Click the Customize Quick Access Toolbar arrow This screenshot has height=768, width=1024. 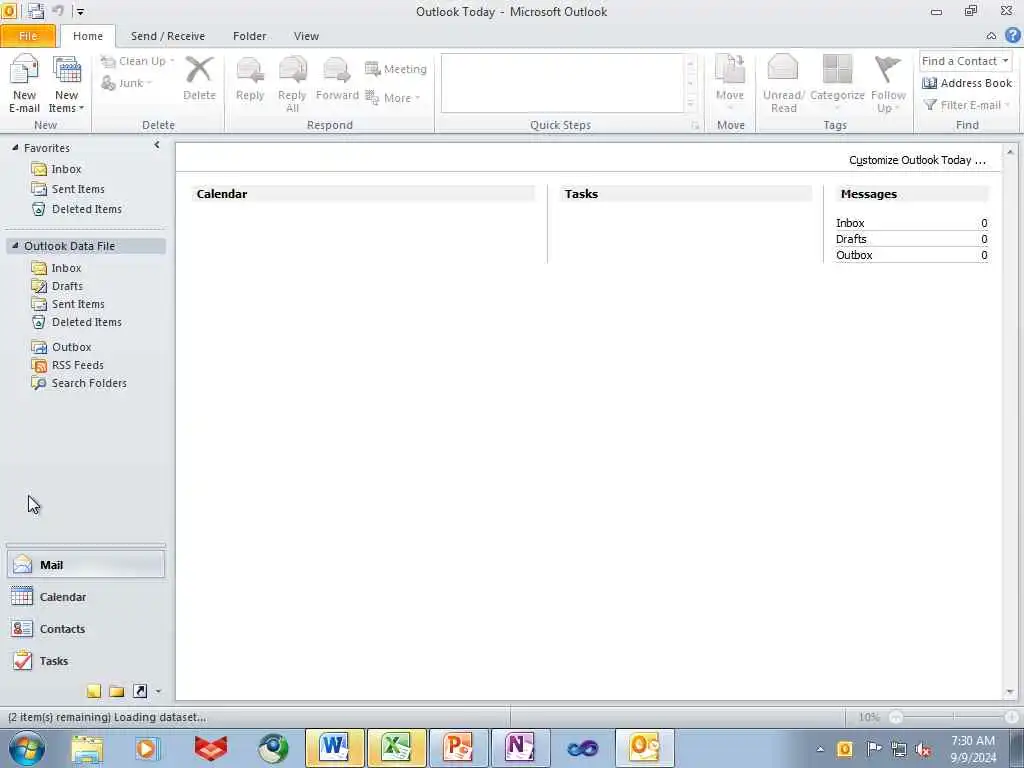(x=80, y=11)
